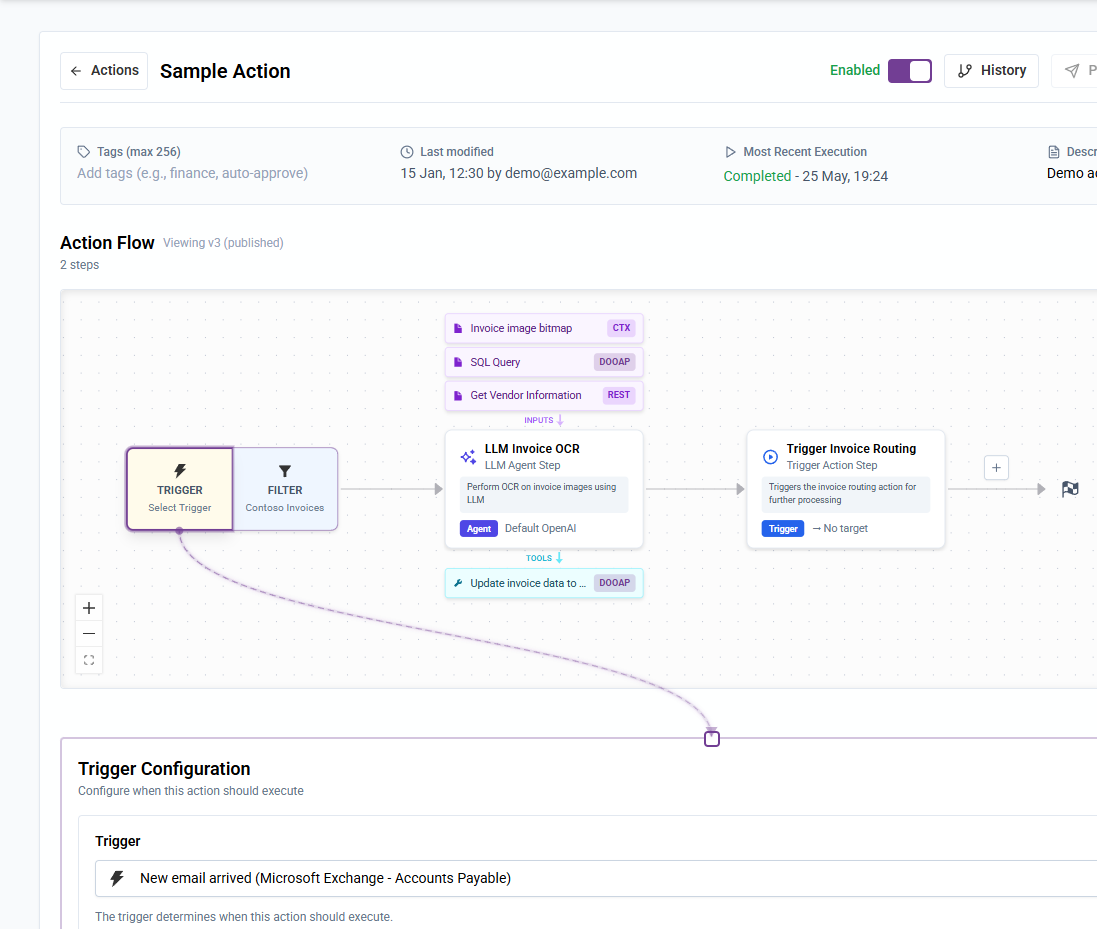This screenshot has width=1097, height=929.
Task: Click the 2 steps label
Action: point(80,265)
